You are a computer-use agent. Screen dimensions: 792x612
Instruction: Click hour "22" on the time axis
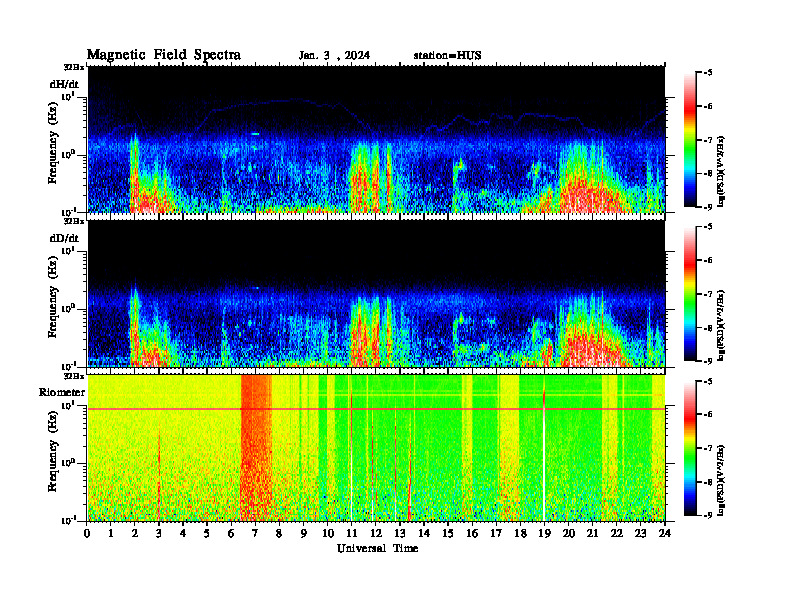coord(617,533)
